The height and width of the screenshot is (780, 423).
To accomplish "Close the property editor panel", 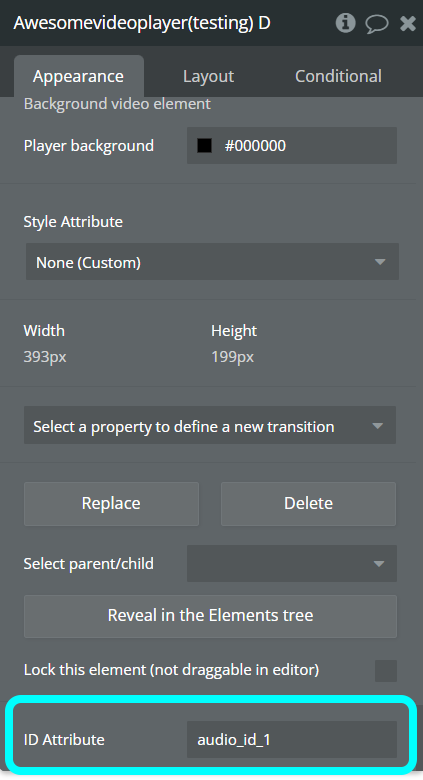I will tap(408, 23).
